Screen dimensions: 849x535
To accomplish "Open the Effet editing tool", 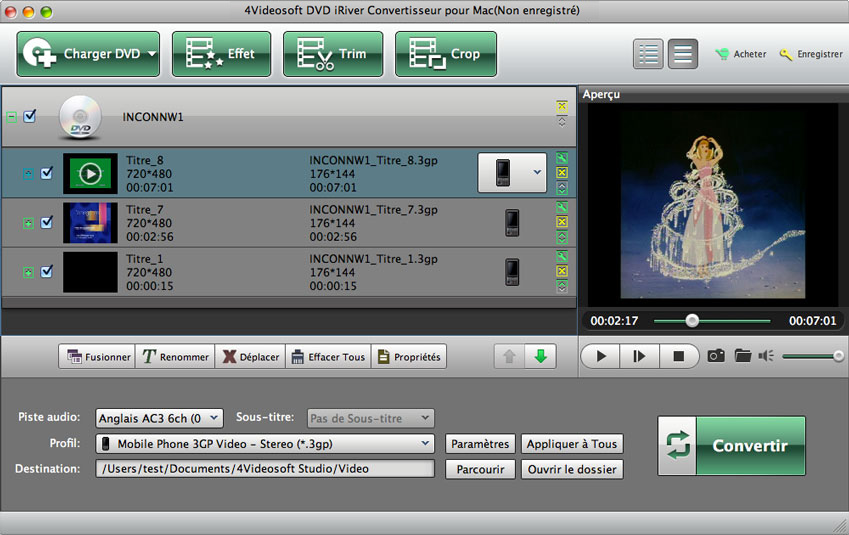I will click(221, 54).
